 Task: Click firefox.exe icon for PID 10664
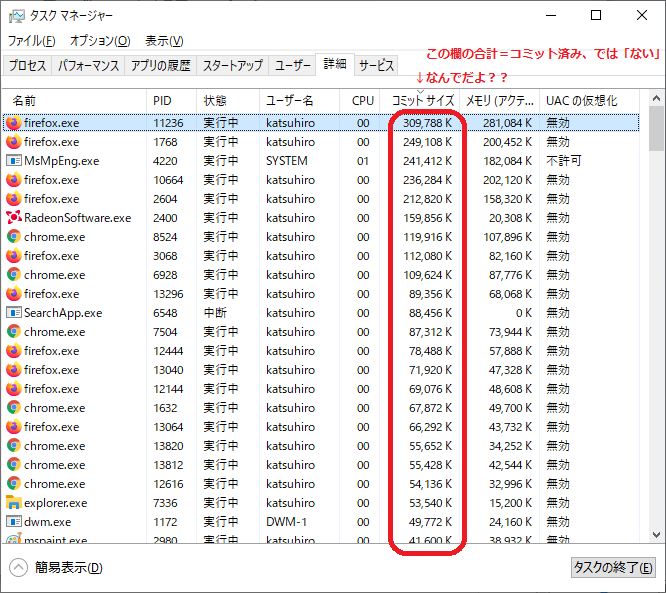click(14, 180)
